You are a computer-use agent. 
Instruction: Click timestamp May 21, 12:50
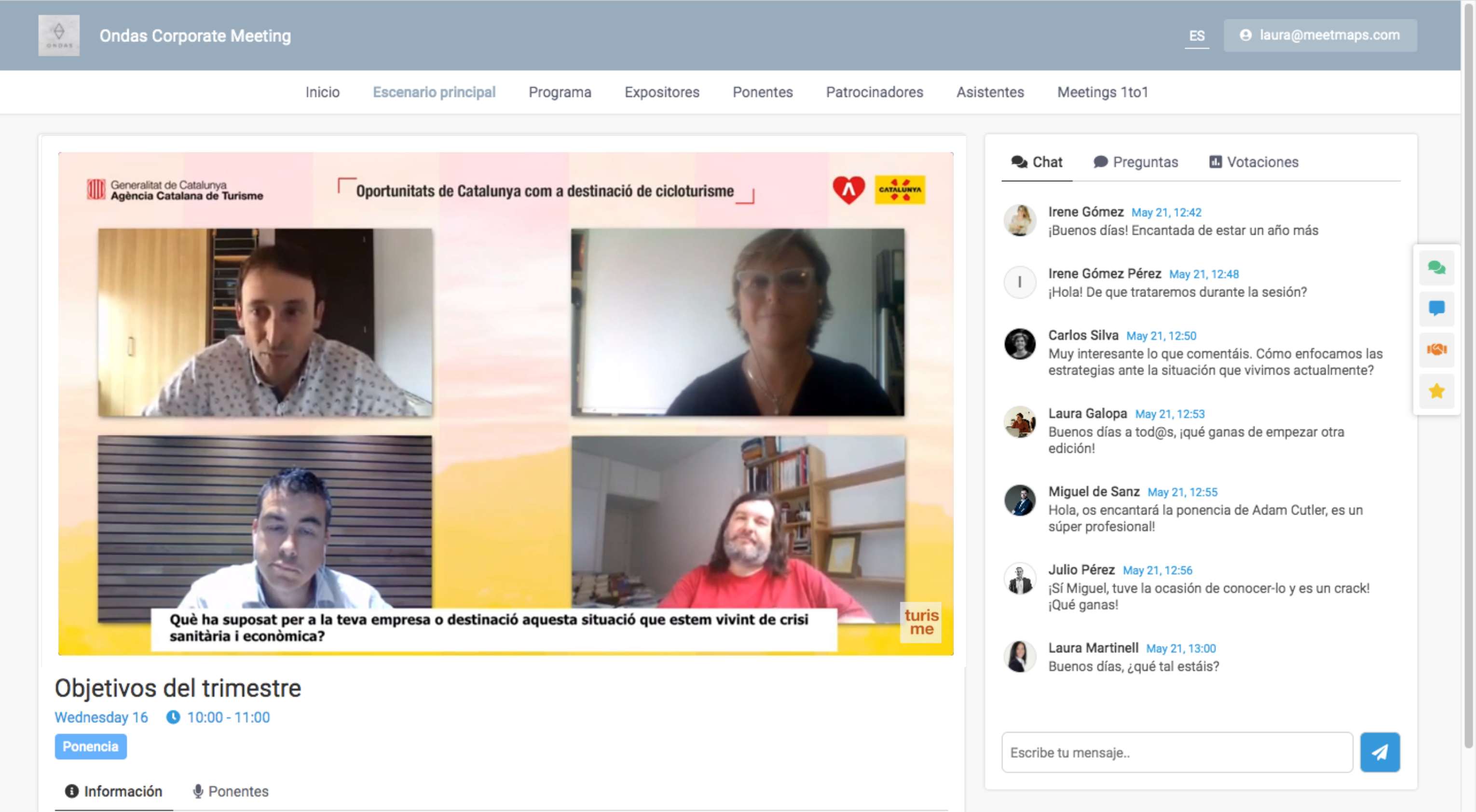click(x=1161, y=336)
